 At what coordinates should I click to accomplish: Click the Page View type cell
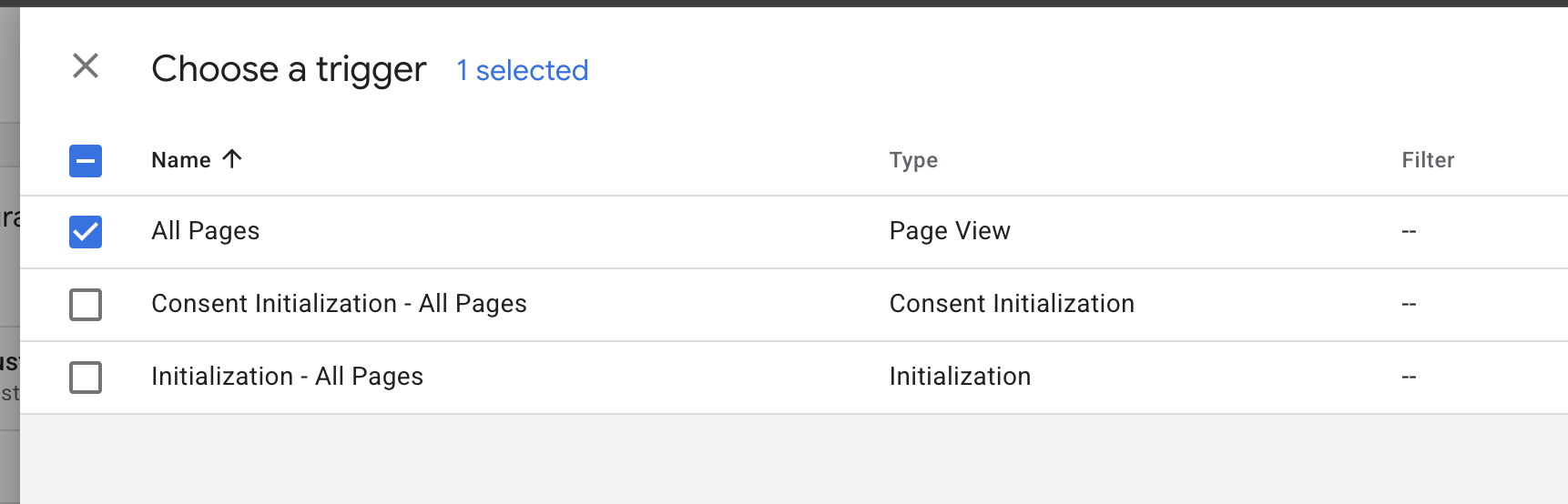tap(950, 231)
